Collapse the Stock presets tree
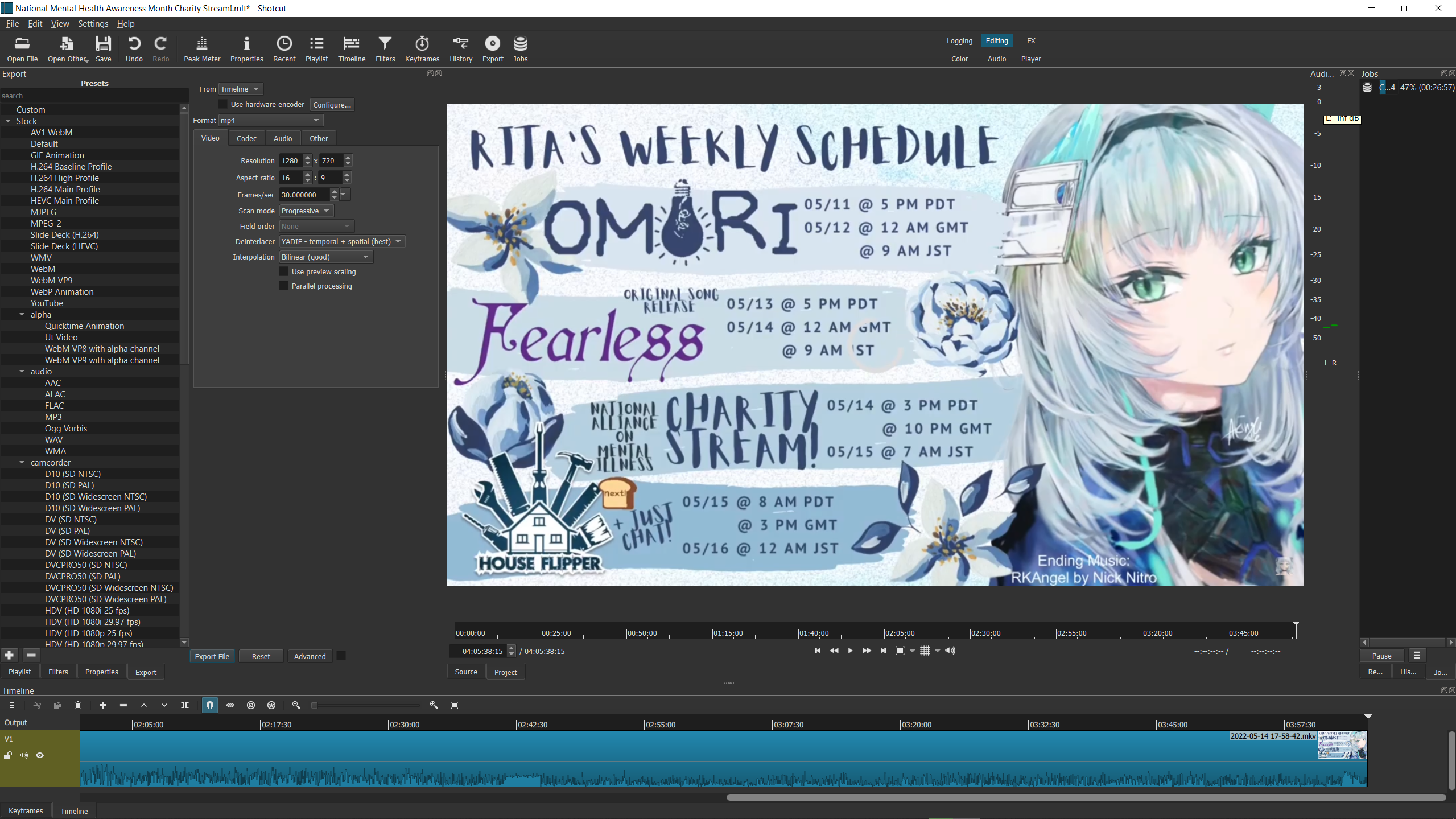The image size is (1456, 819). point(8,121)
